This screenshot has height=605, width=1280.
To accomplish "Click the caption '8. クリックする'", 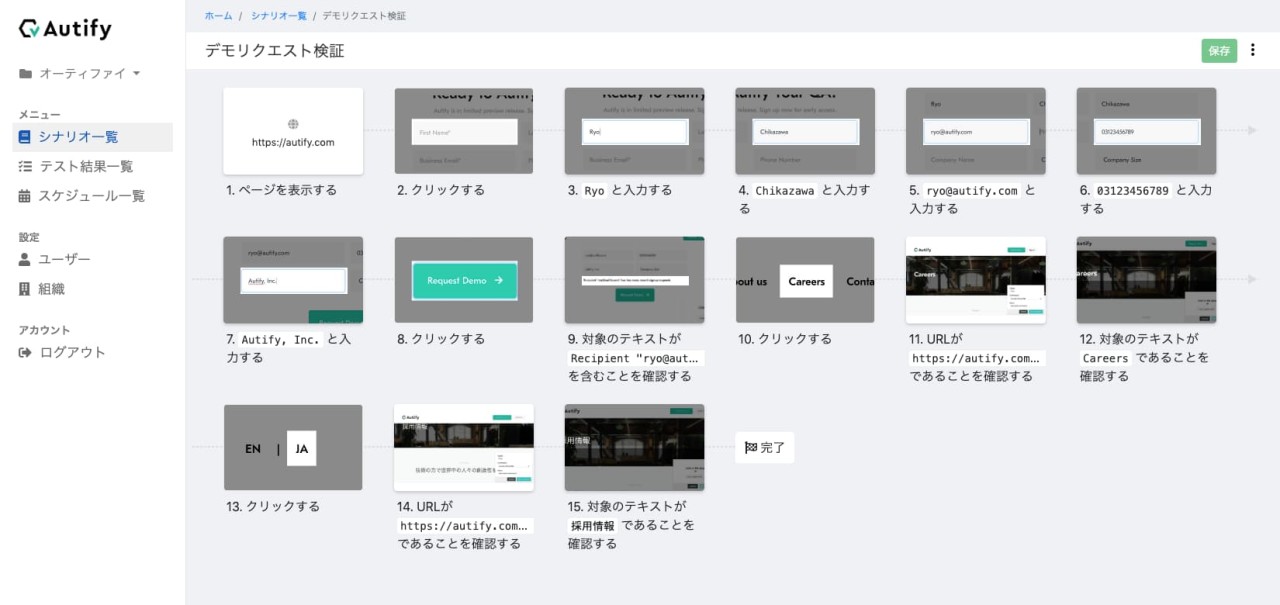I will (441, 339).
